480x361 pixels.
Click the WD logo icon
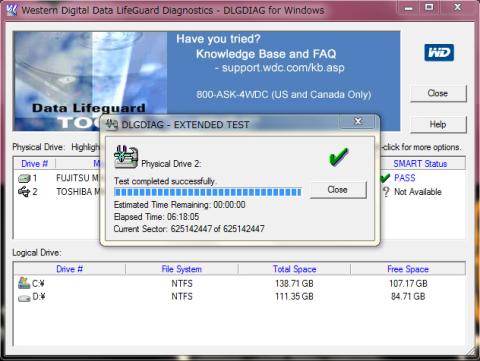click(x=439, y=53)
